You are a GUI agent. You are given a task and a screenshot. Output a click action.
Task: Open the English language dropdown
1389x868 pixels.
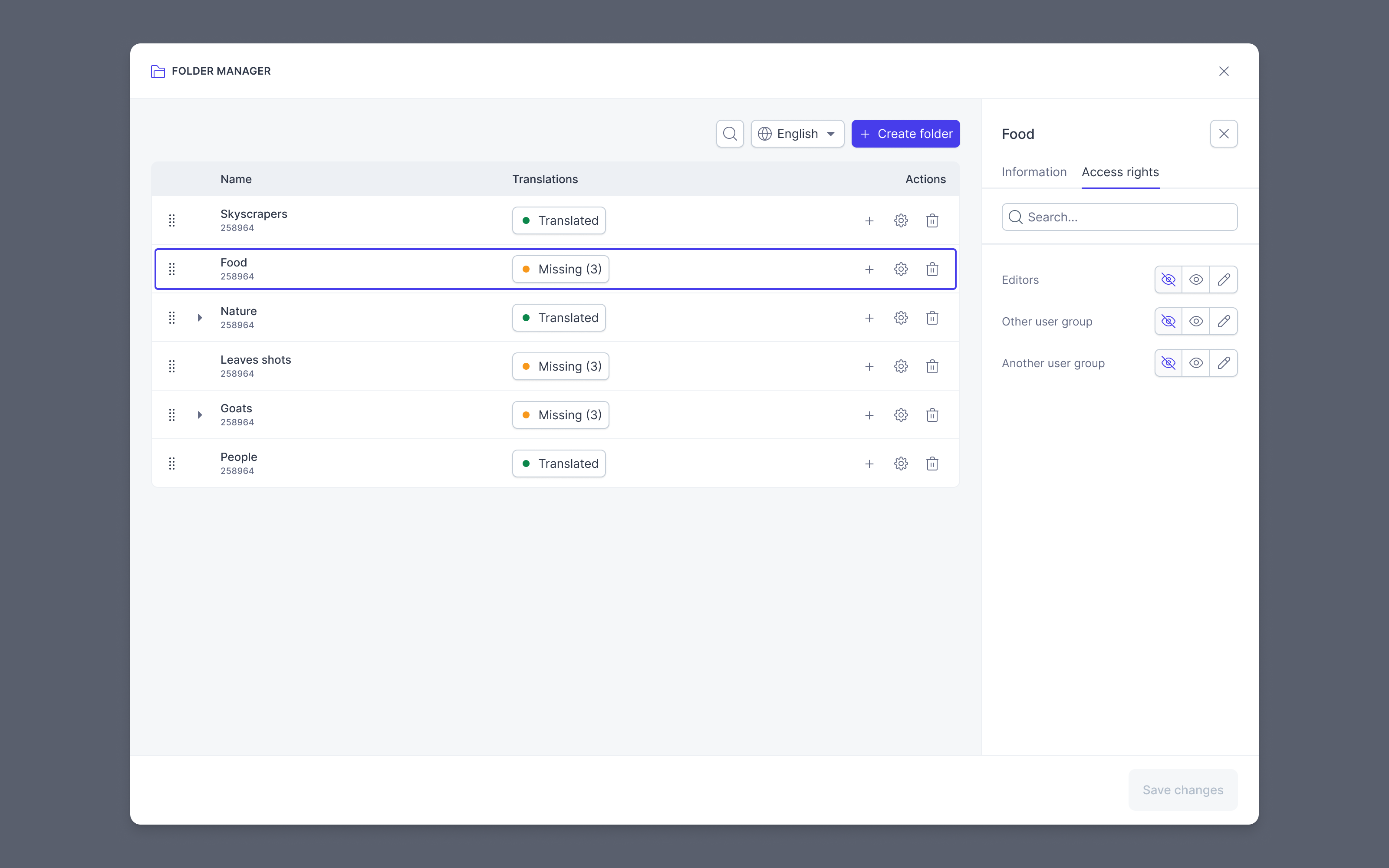(797, 133)
